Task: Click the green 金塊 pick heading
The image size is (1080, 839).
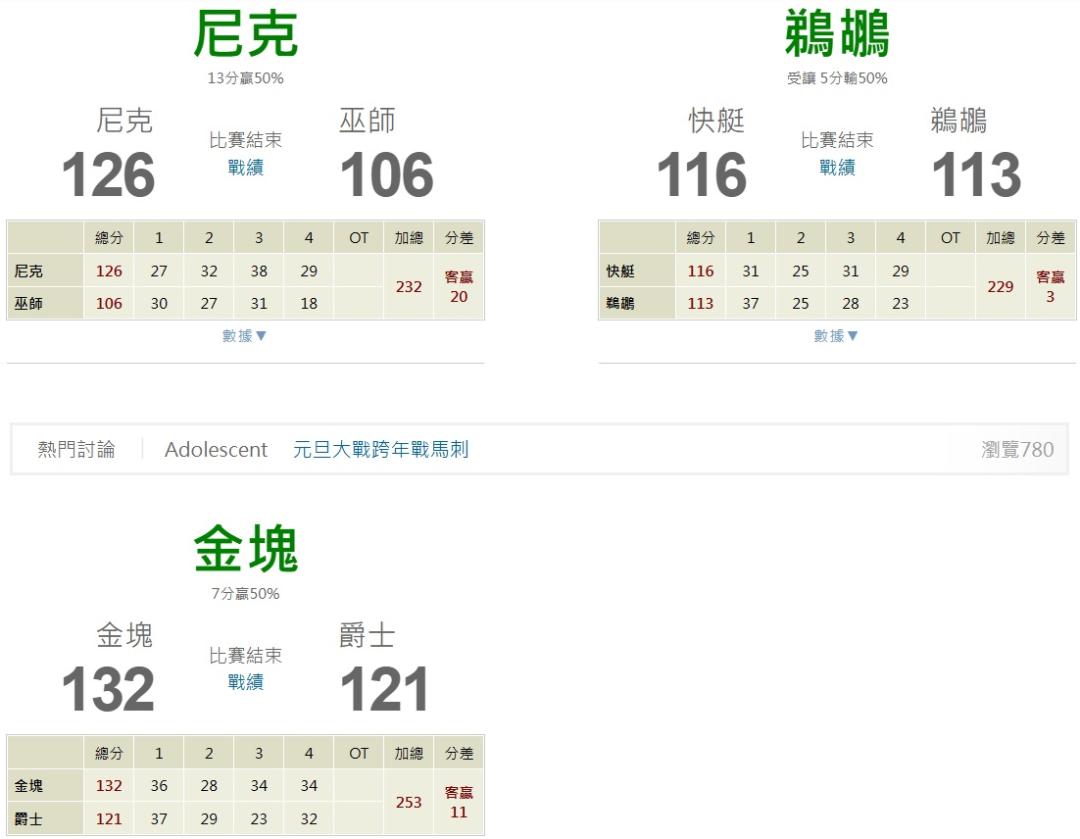Action: pyautogui.click(x=245, y=548)
